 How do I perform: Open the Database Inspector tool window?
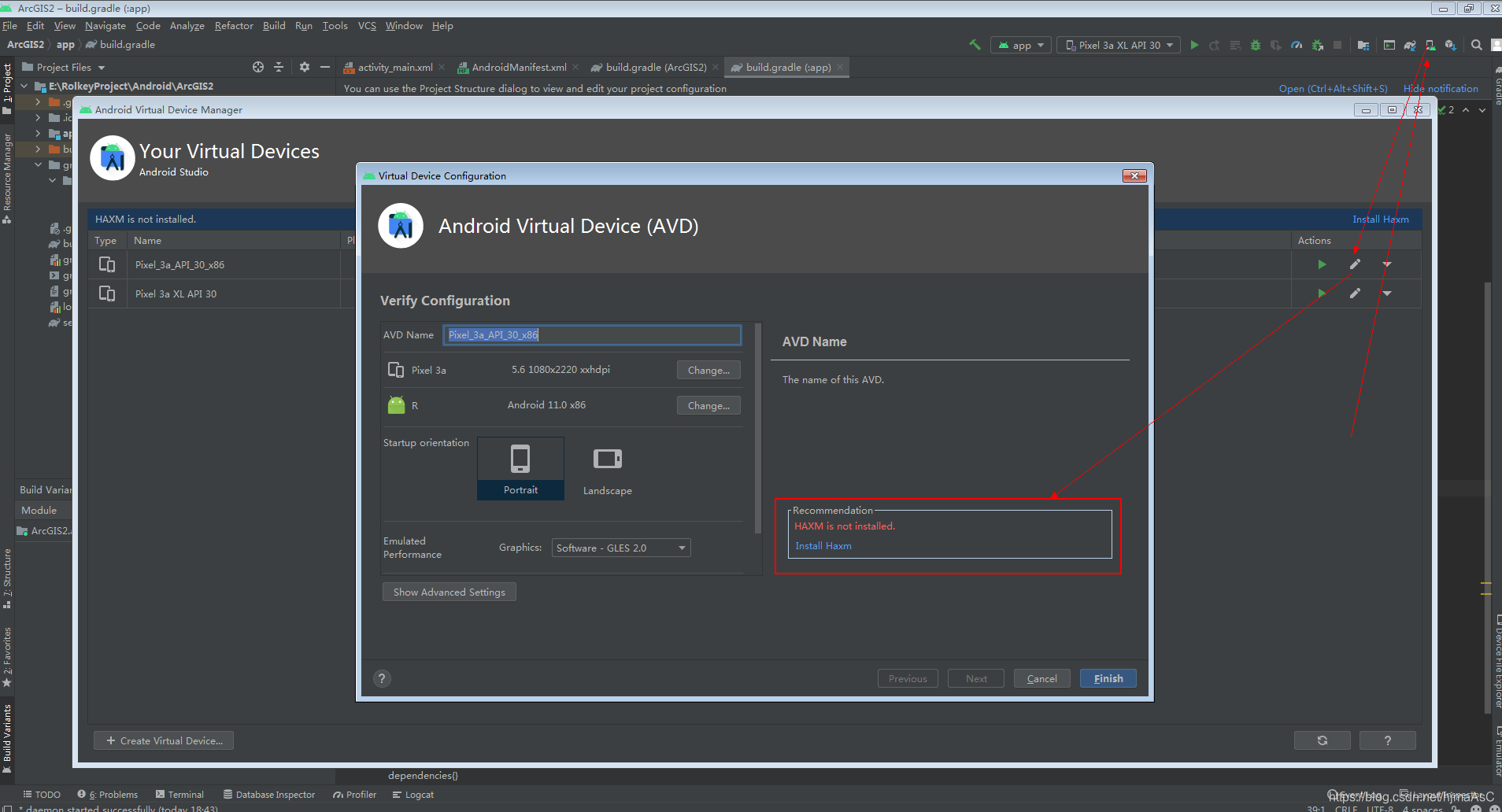269,795
